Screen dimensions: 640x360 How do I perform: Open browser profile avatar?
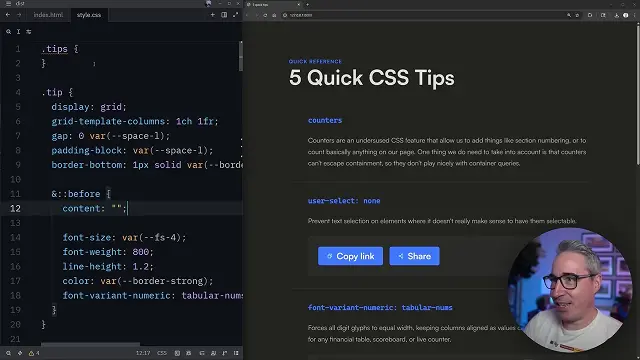tap(626, 15)
